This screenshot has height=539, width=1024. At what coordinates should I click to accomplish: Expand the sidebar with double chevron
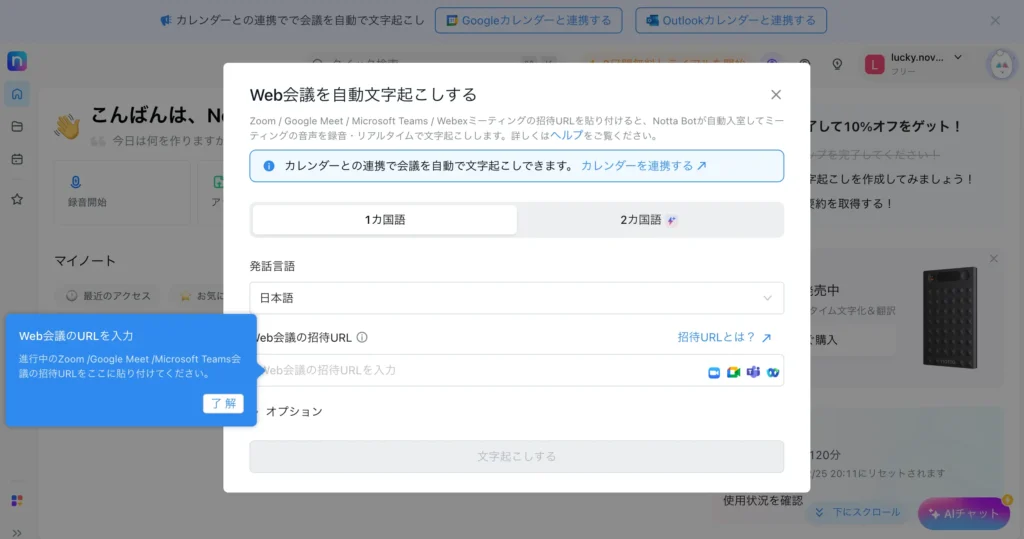(x=17, y=533)
